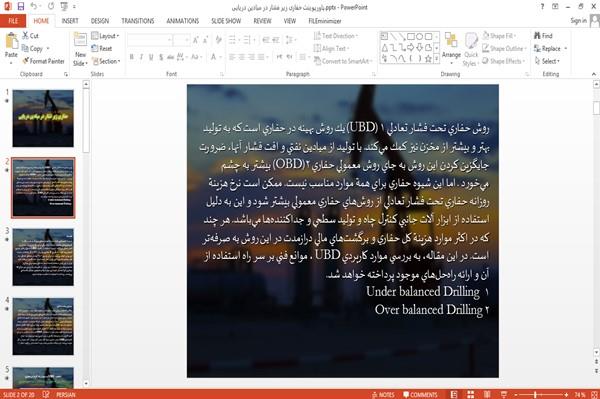This screenshot has width=600, height=399.
Task: Switch to the DESIGN tab
Action: pos(100,21)
